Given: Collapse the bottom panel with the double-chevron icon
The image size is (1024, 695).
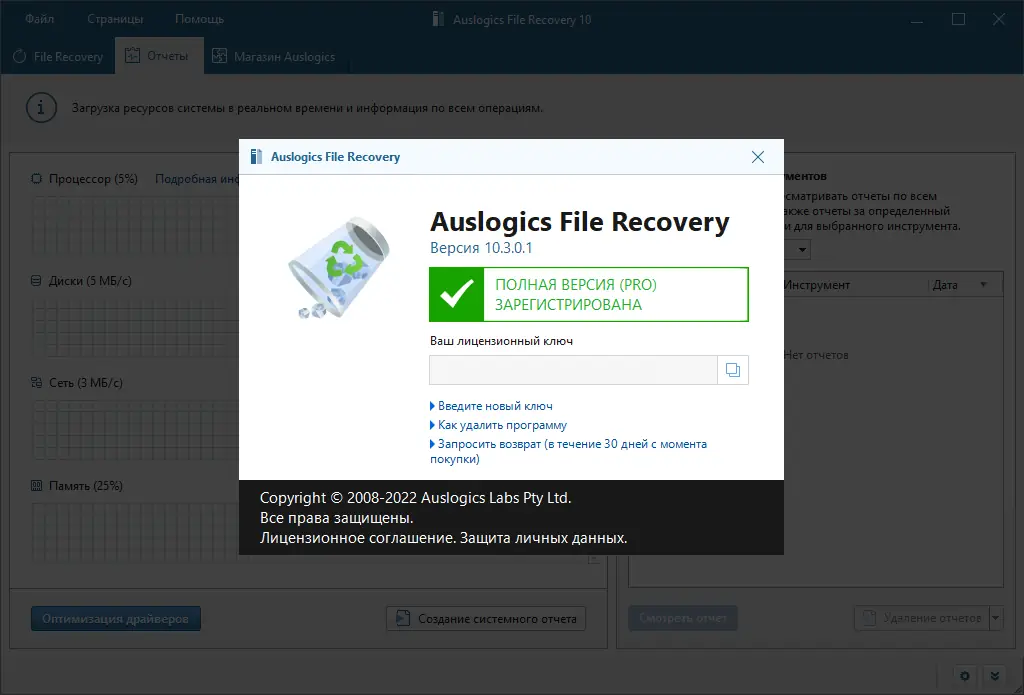Looking at the screenshot, I should [995, 676].
